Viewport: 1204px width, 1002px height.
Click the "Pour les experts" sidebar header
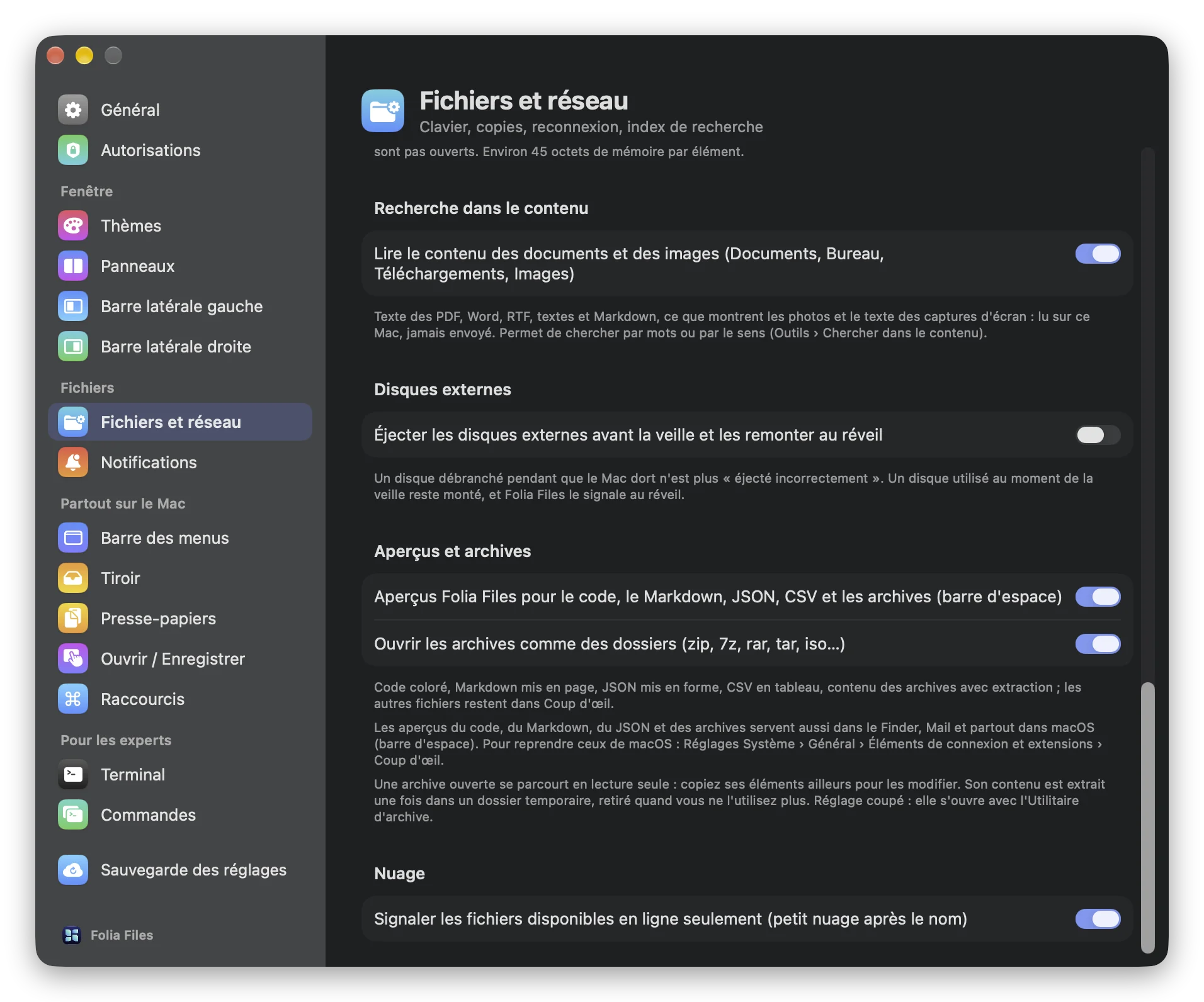pyautogui.click(x=116, y=740)
